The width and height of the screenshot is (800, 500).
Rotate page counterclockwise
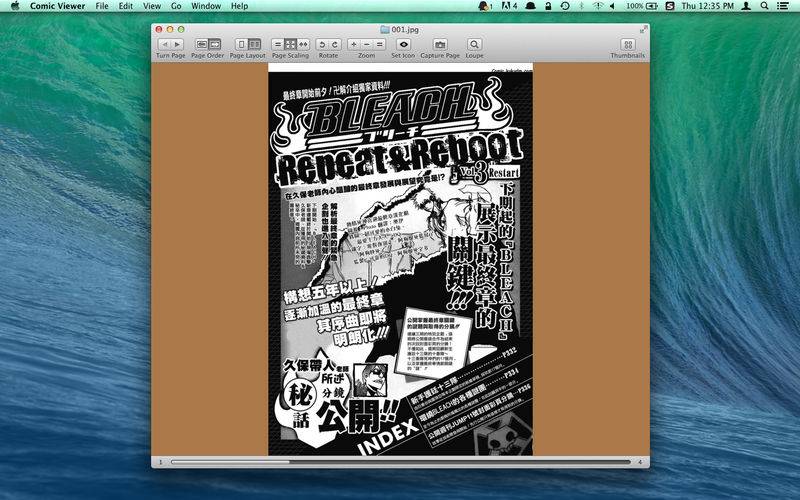(322, 44)
